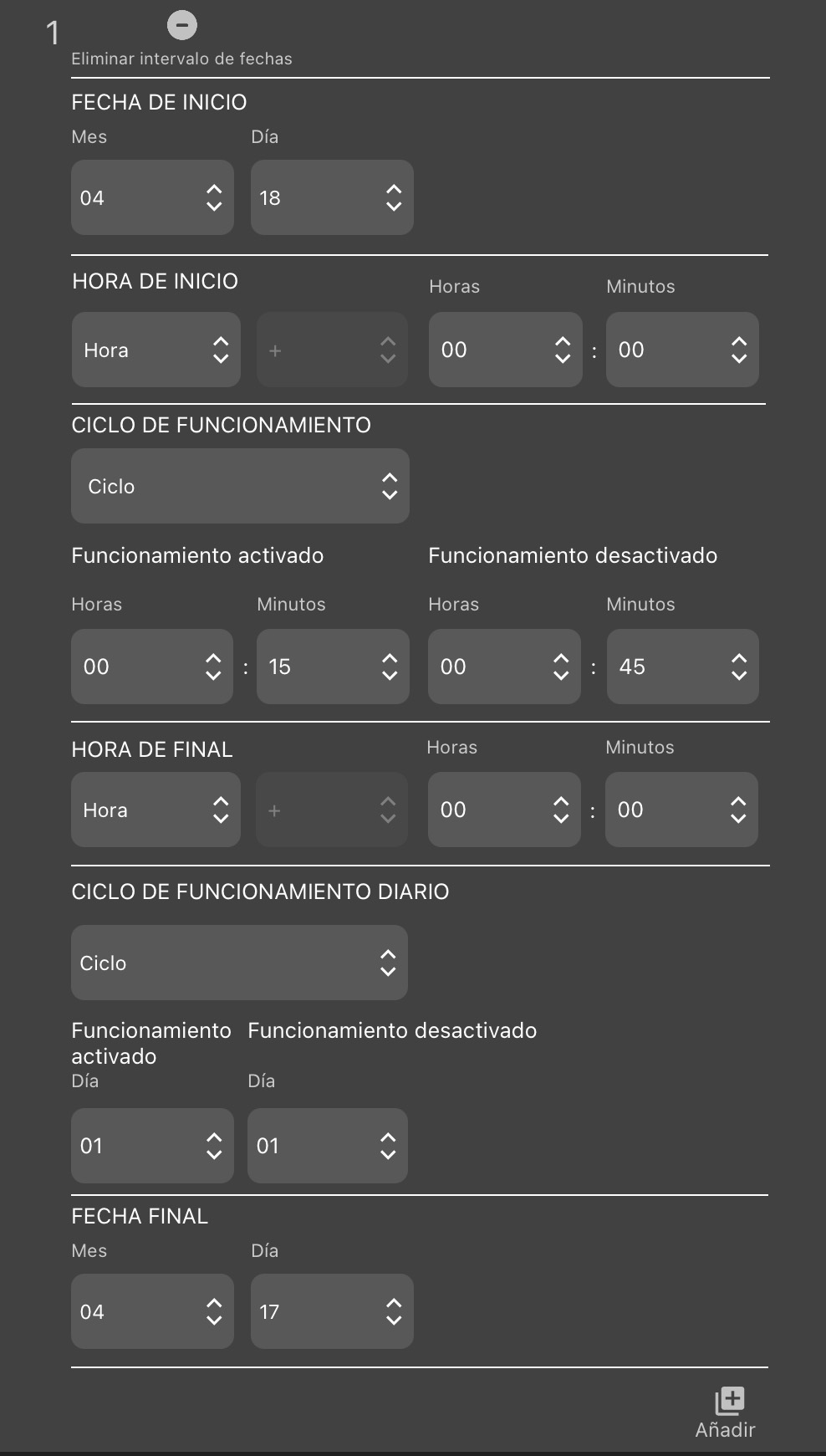Open the Ciclo dropdown under CICLO DE FUNCIONAMIENTO
Viewport: 826px width, 1456px height.
click(240, 486)
